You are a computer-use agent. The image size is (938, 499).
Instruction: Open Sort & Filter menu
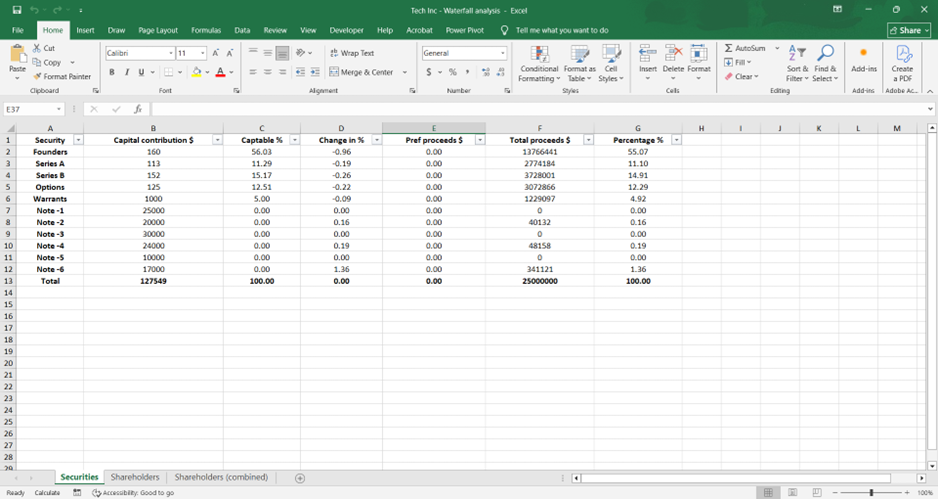point(797,63)
